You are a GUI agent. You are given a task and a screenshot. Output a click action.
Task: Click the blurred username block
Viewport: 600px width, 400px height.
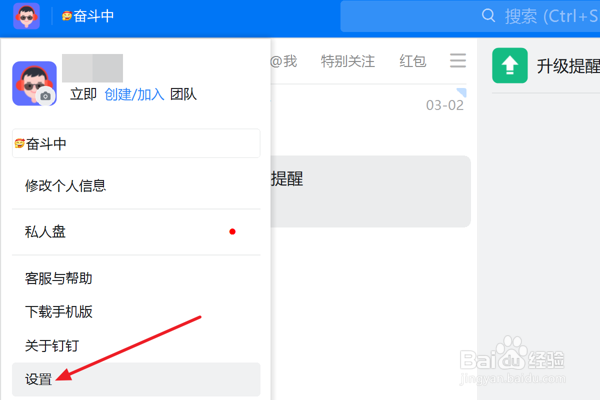click(93, 68)
